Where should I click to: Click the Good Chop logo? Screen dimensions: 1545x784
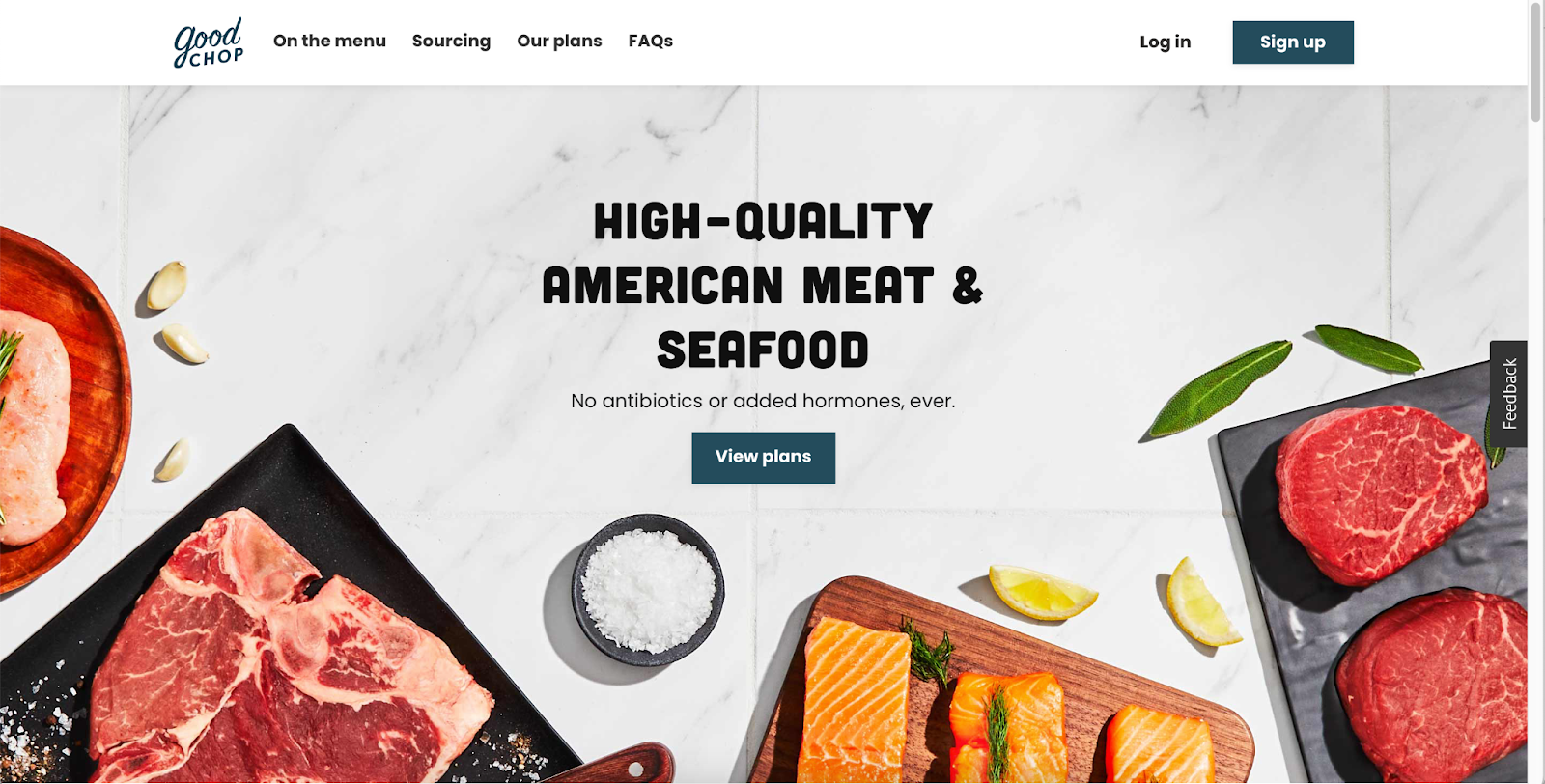(209, 42)
